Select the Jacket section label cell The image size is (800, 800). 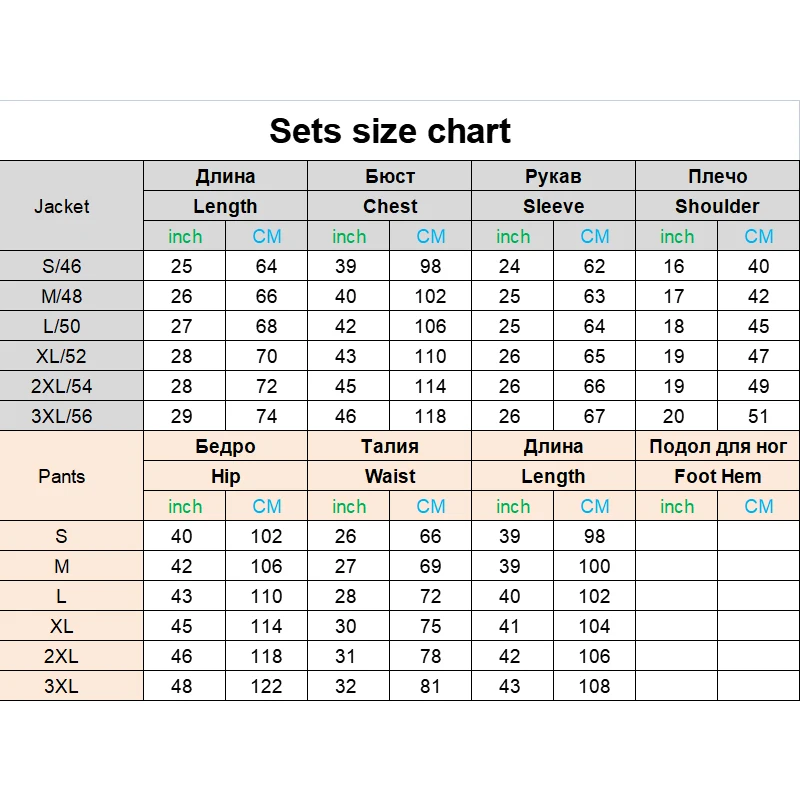pos(62,206)
